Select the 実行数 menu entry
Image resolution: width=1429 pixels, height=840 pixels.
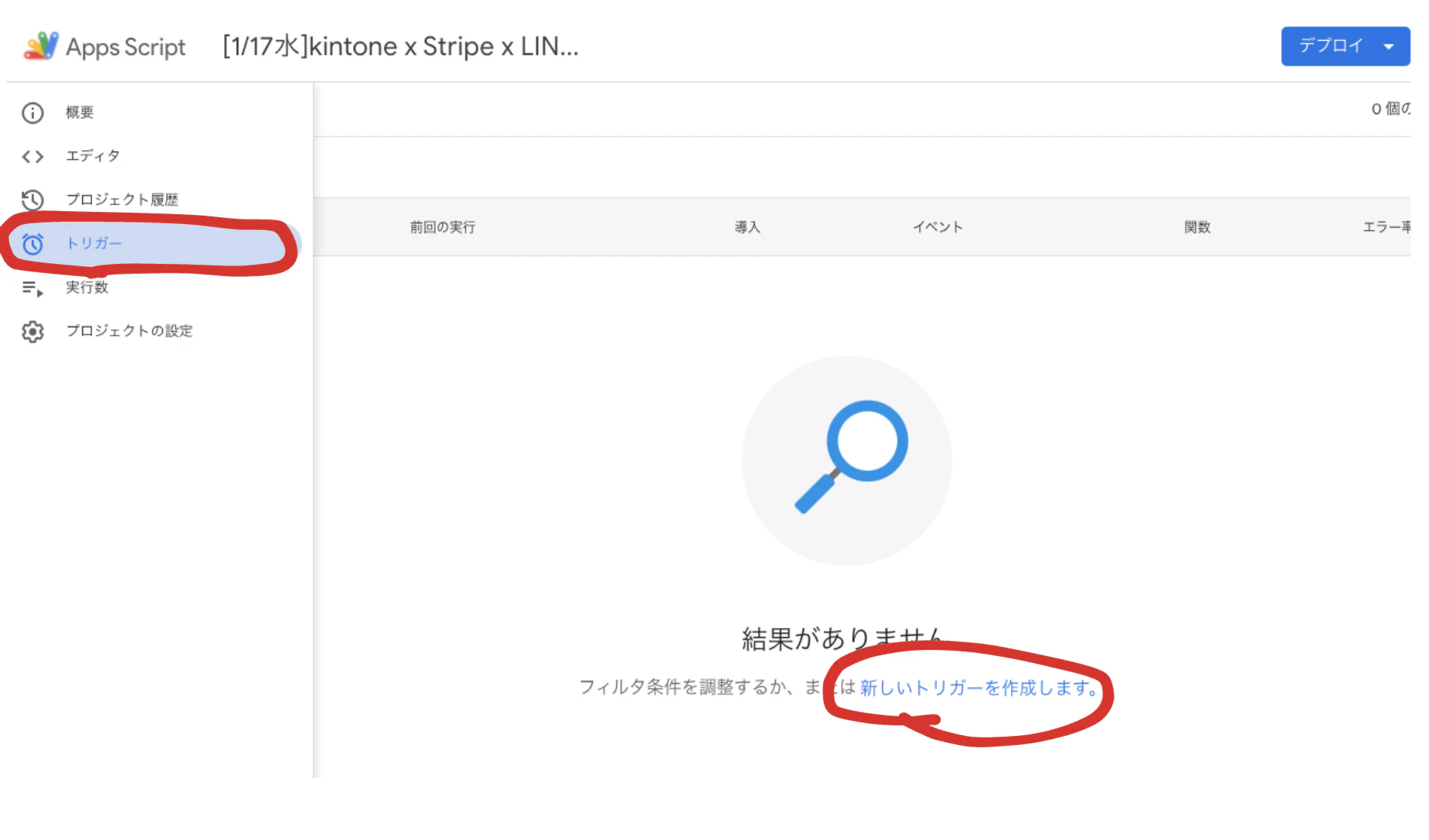tap(86, 287)
